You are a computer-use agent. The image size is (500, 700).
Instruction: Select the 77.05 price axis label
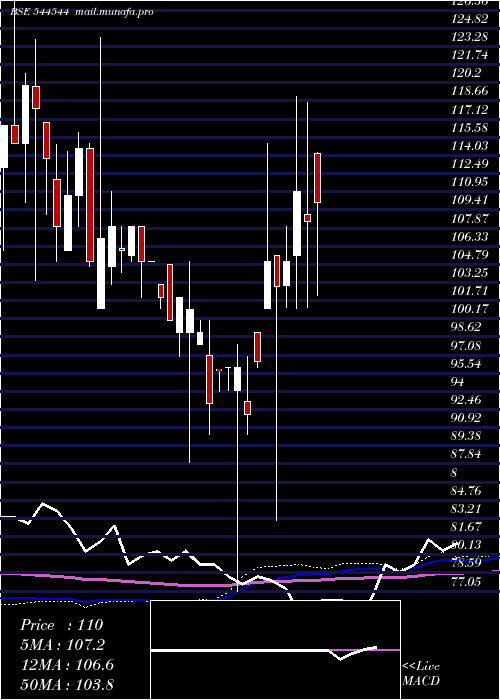(x=466, y=581)
